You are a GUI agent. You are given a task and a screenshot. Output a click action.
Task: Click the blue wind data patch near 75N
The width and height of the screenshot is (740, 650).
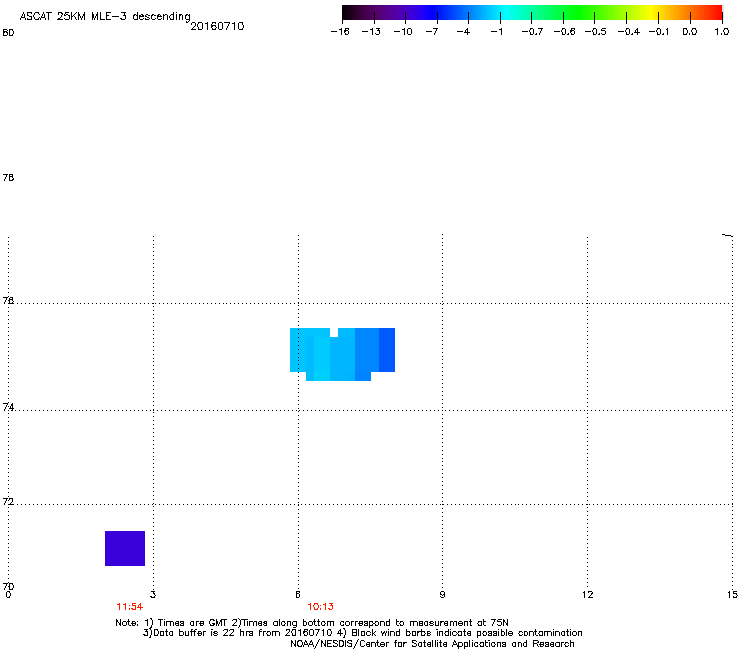click(x=342, y=354)
